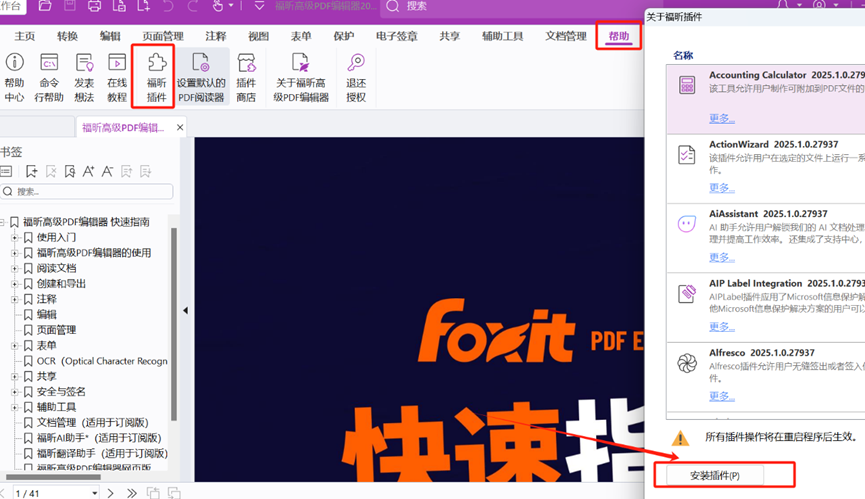The image size is (865, 499).
Task: Collapse the bookmarks panel with the arrow handle
Action: 186,310
